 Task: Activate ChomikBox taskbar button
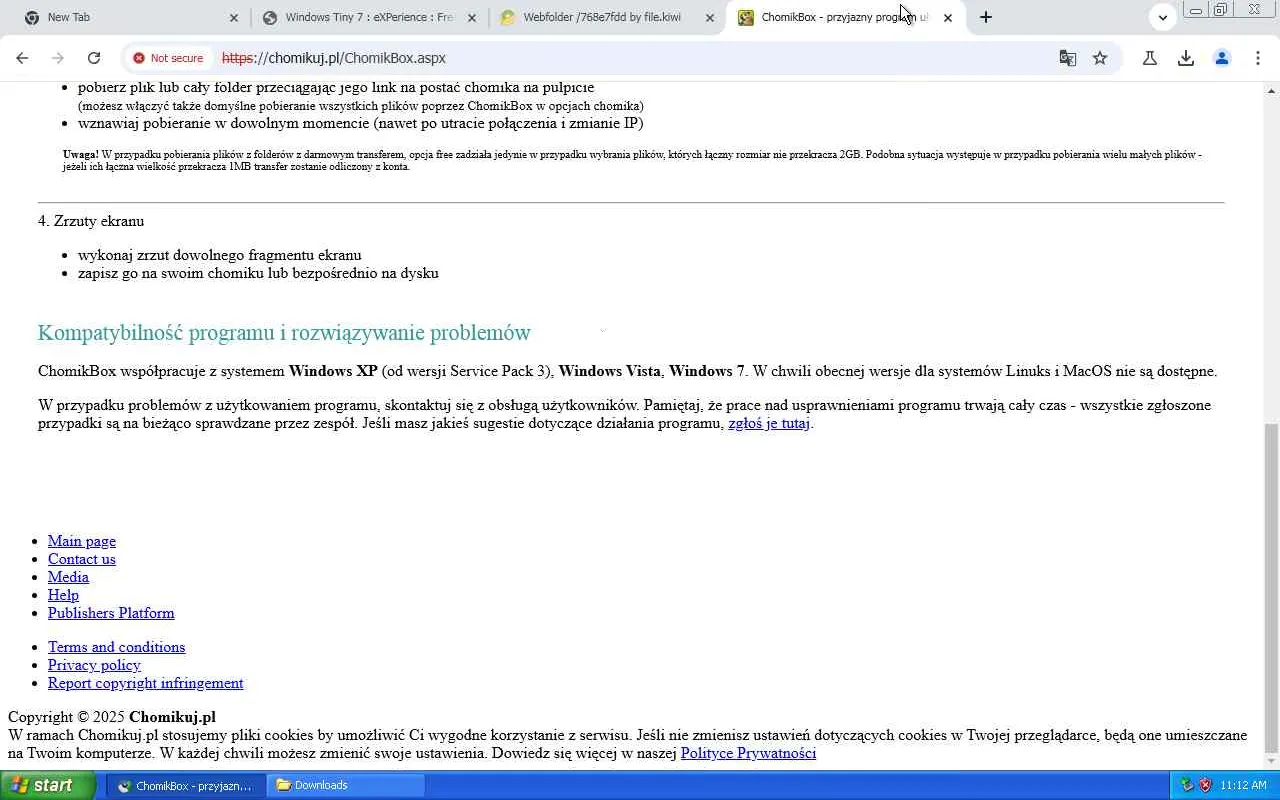187,786
